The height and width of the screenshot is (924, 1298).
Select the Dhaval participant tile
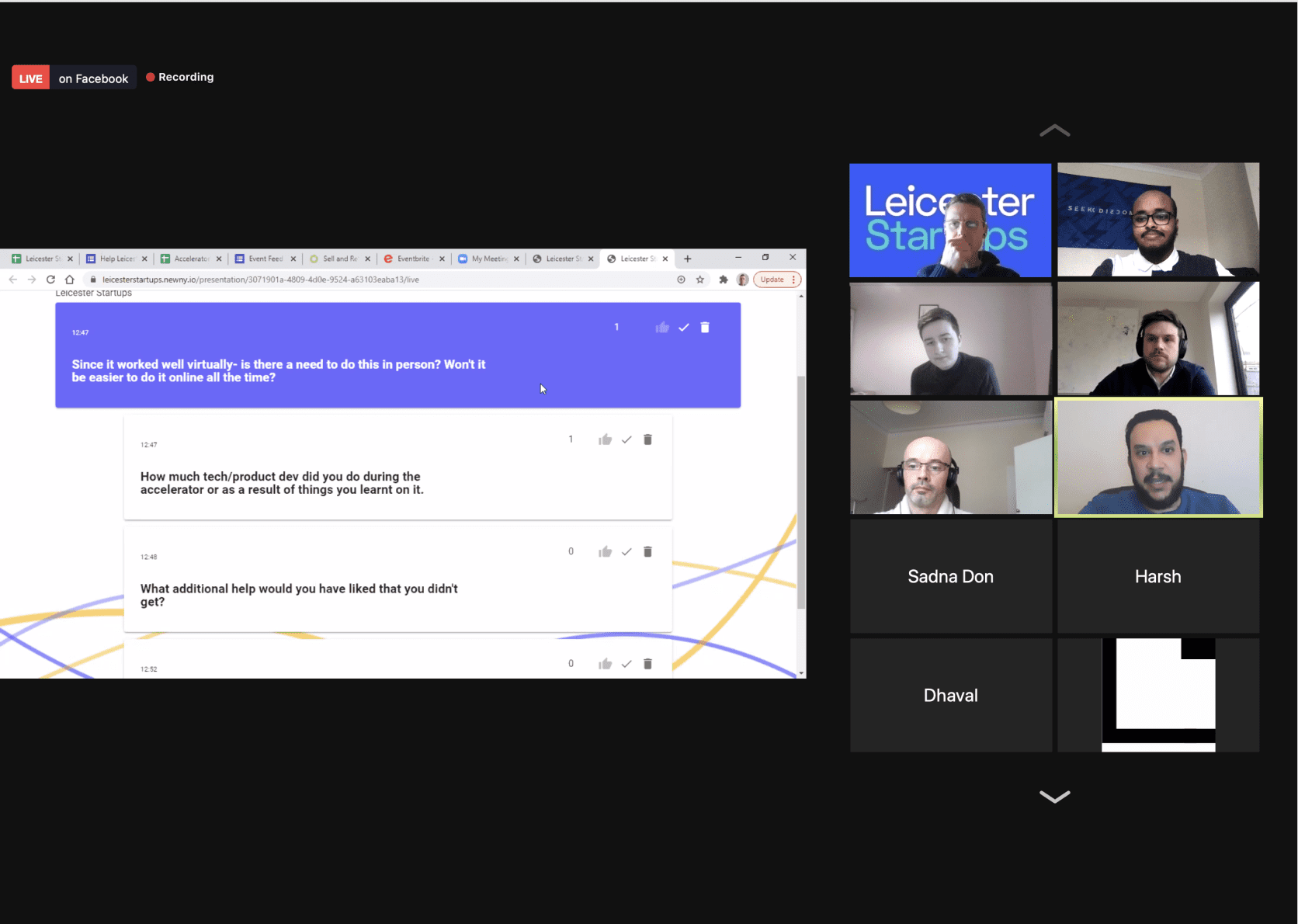[x=951, y=695]
